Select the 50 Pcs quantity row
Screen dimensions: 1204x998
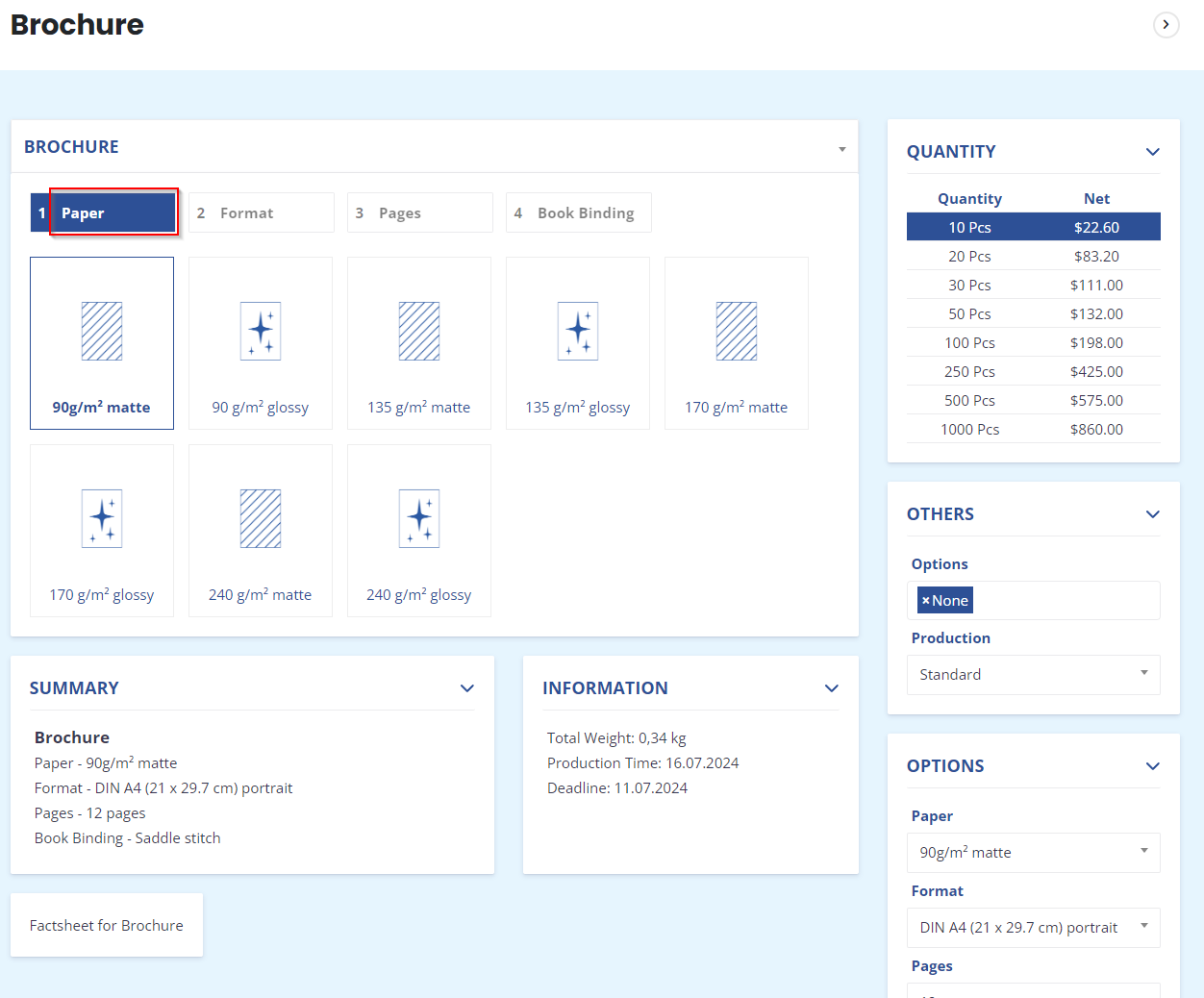(x=1034, y=313)
